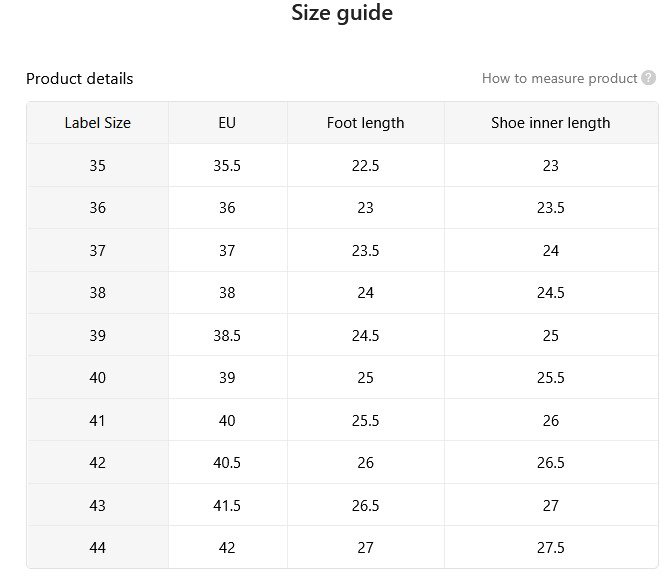Viewport: 668px width, 580px height.
Task: Click EU size 35.5 cell
Action: pos(227,165)
